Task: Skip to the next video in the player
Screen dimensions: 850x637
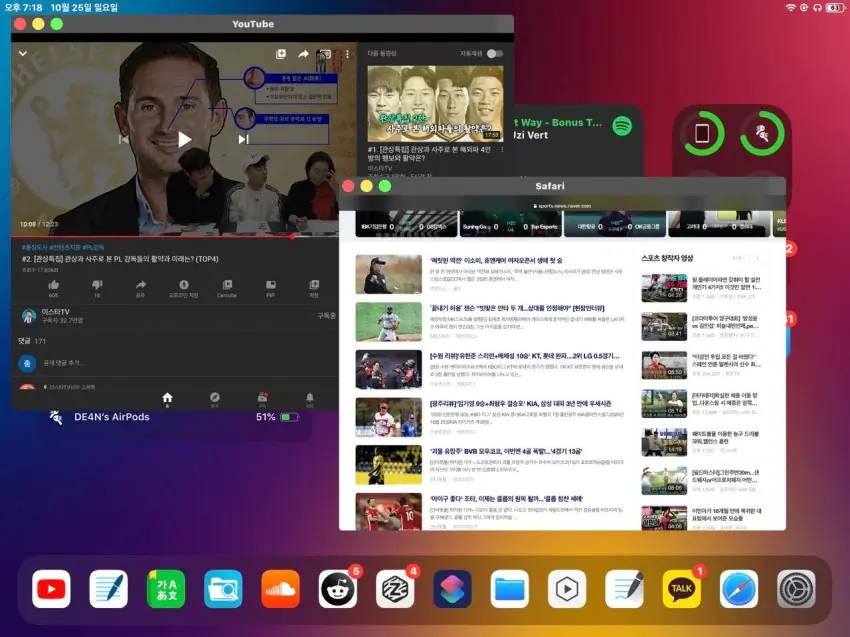Action: (x=243, y=139)
